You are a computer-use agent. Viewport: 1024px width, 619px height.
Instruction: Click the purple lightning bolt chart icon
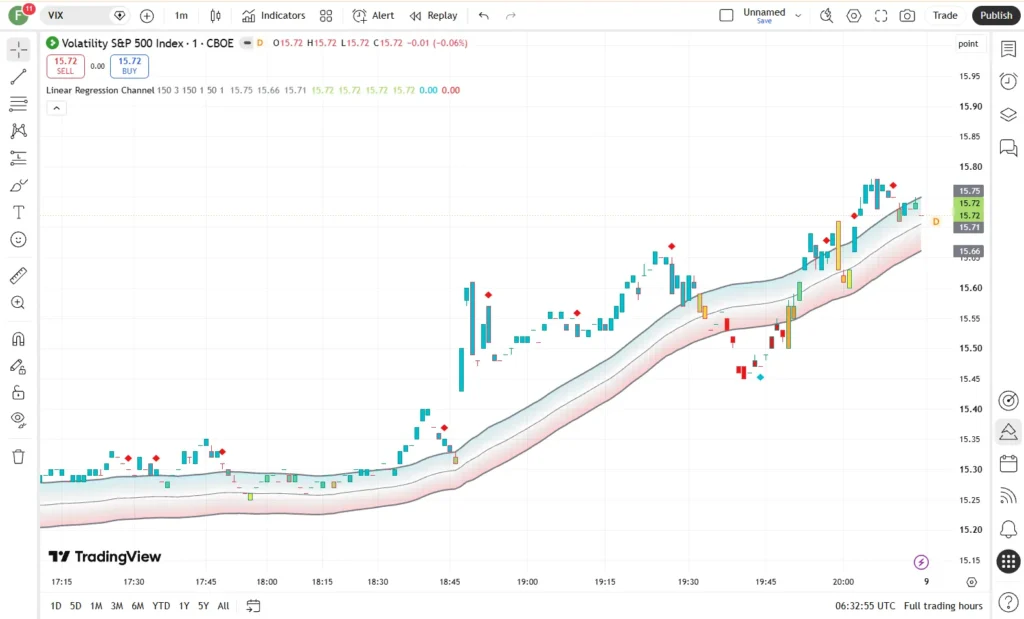click(921, 562)
